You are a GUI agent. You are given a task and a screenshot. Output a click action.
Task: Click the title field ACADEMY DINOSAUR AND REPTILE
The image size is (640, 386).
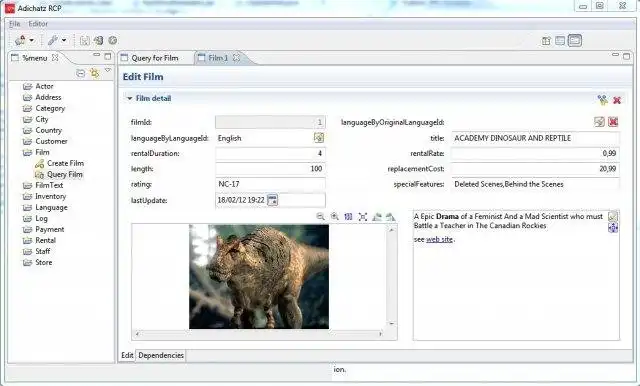536,138
